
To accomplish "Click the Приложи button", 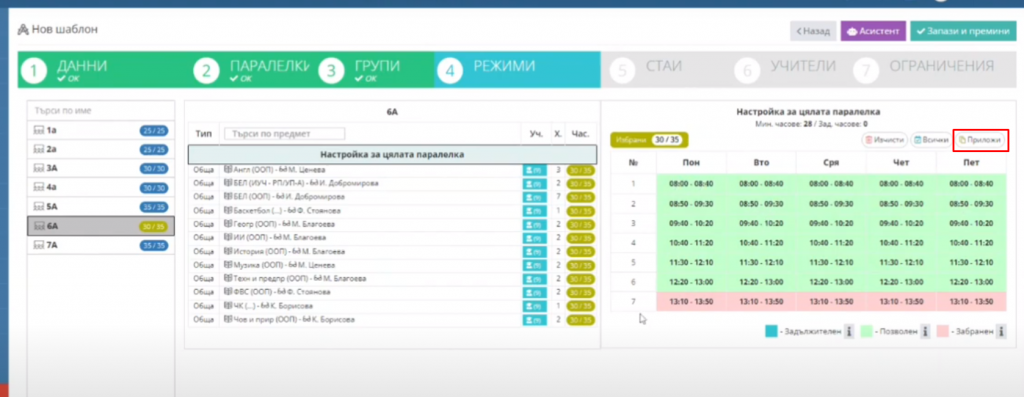I will tap(980, 140).
